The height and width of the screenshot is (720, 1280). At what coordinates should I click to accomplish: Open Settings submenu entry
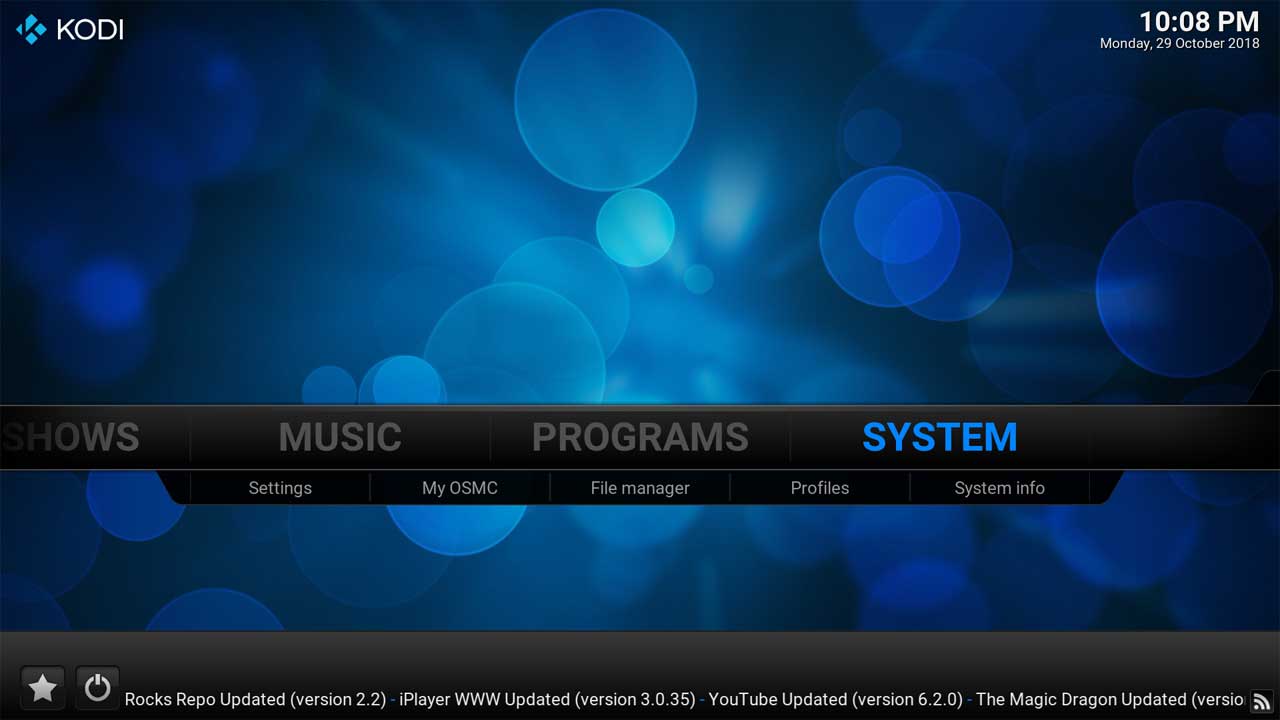[x=280, y=488]
